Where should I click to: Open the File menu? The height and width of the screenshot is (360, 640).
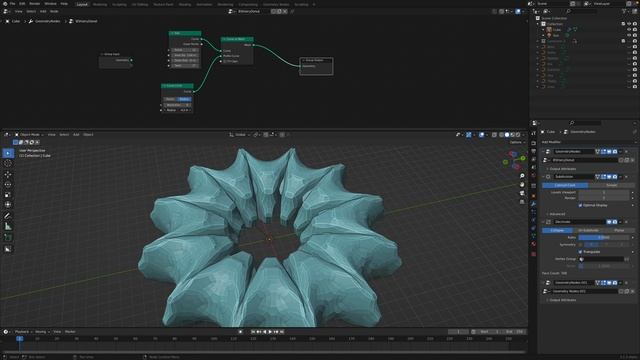[13, 4]
